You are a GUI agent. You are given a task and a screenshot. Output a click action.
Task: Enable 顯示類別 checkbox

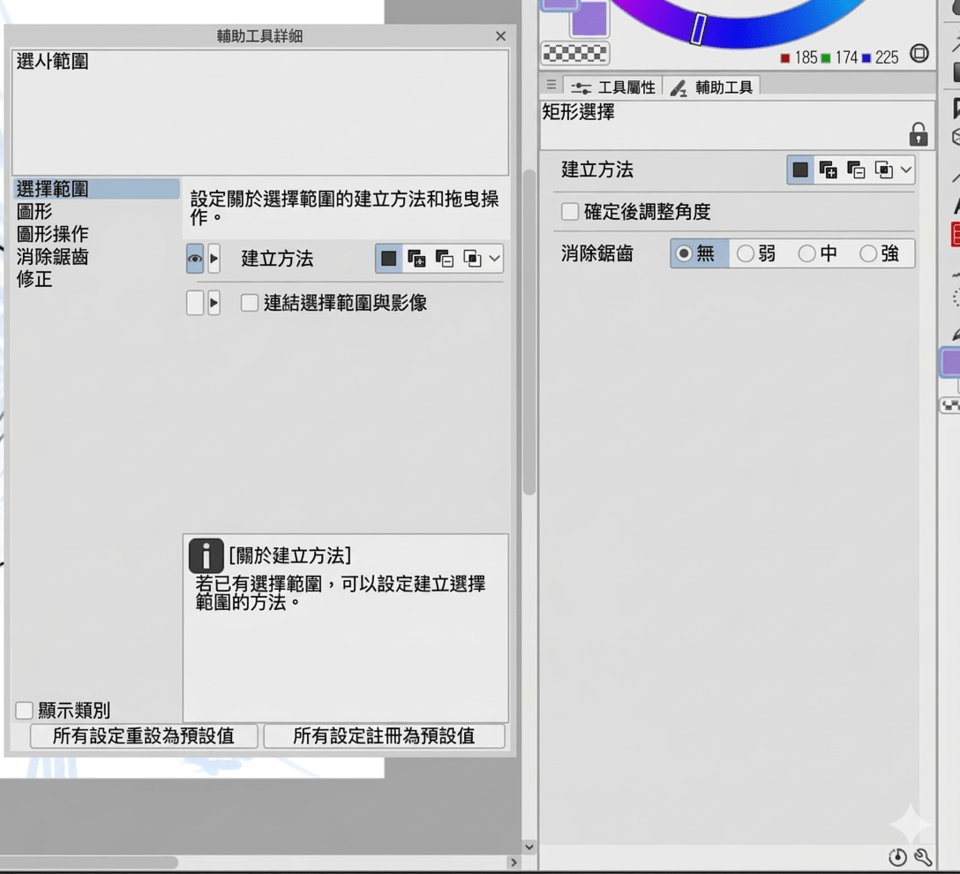[24, 710]
